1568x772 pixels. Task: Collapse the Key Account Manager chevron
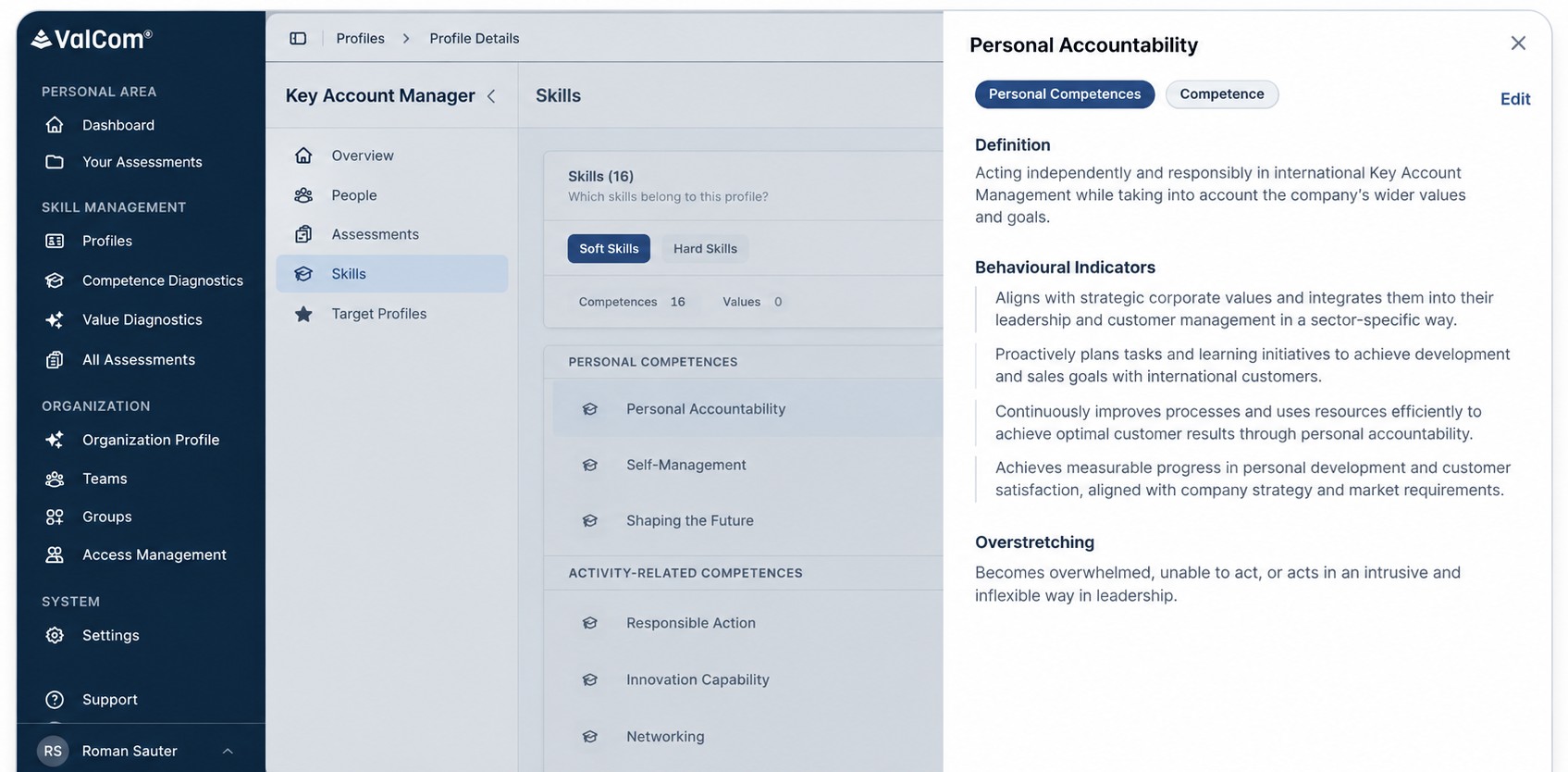point(491,96)
